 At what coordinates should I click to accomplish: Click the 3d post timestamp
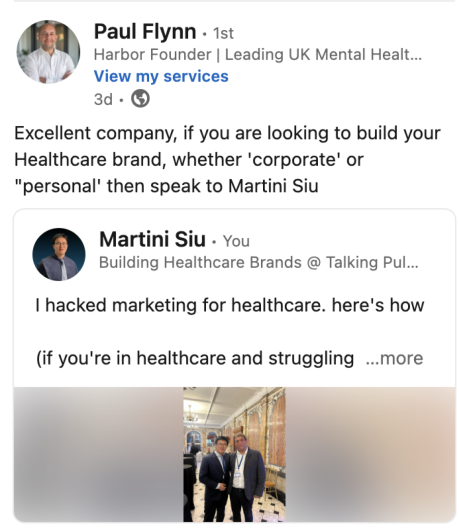coord(103,99)
